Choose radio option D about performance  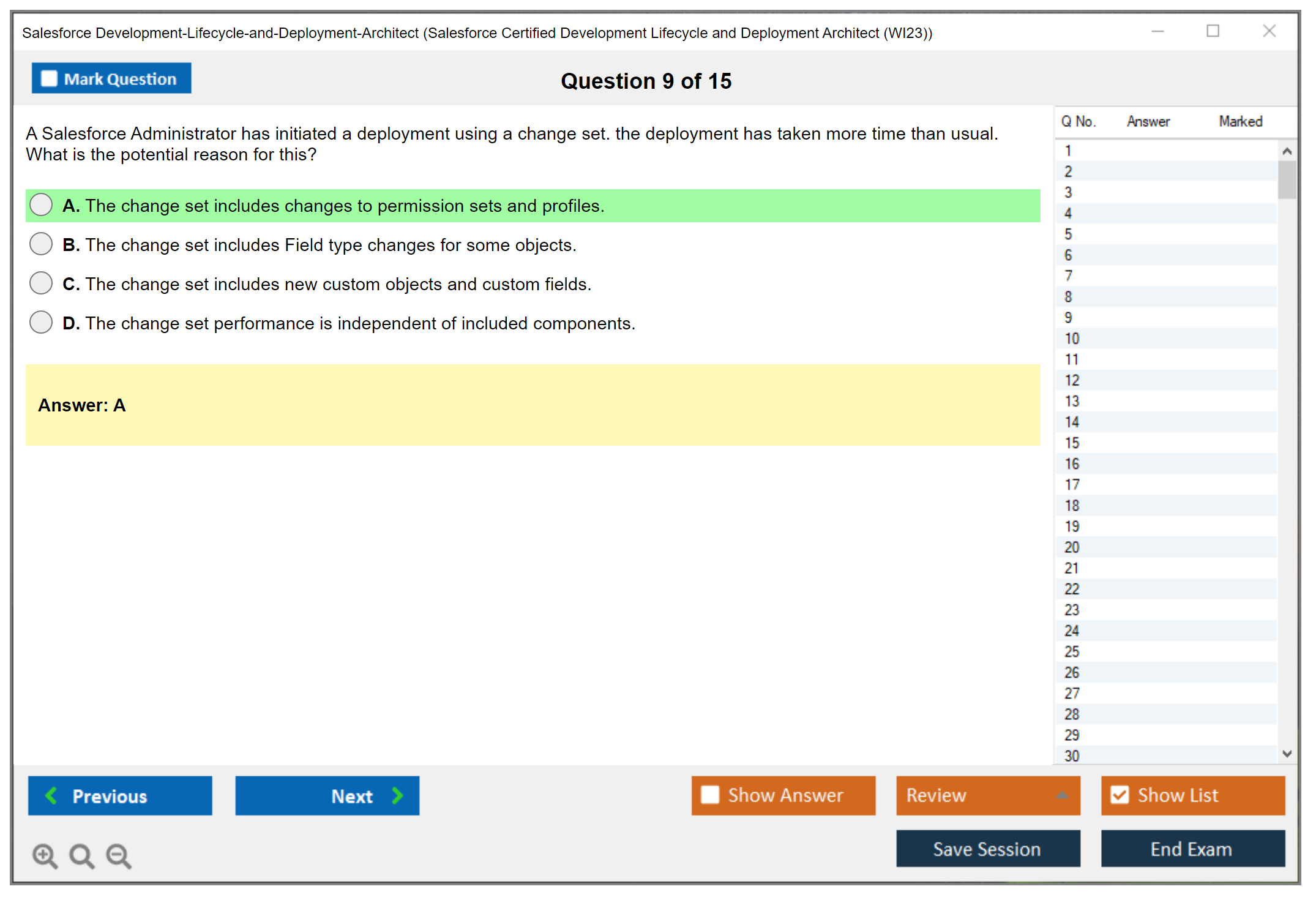(41, 323)
